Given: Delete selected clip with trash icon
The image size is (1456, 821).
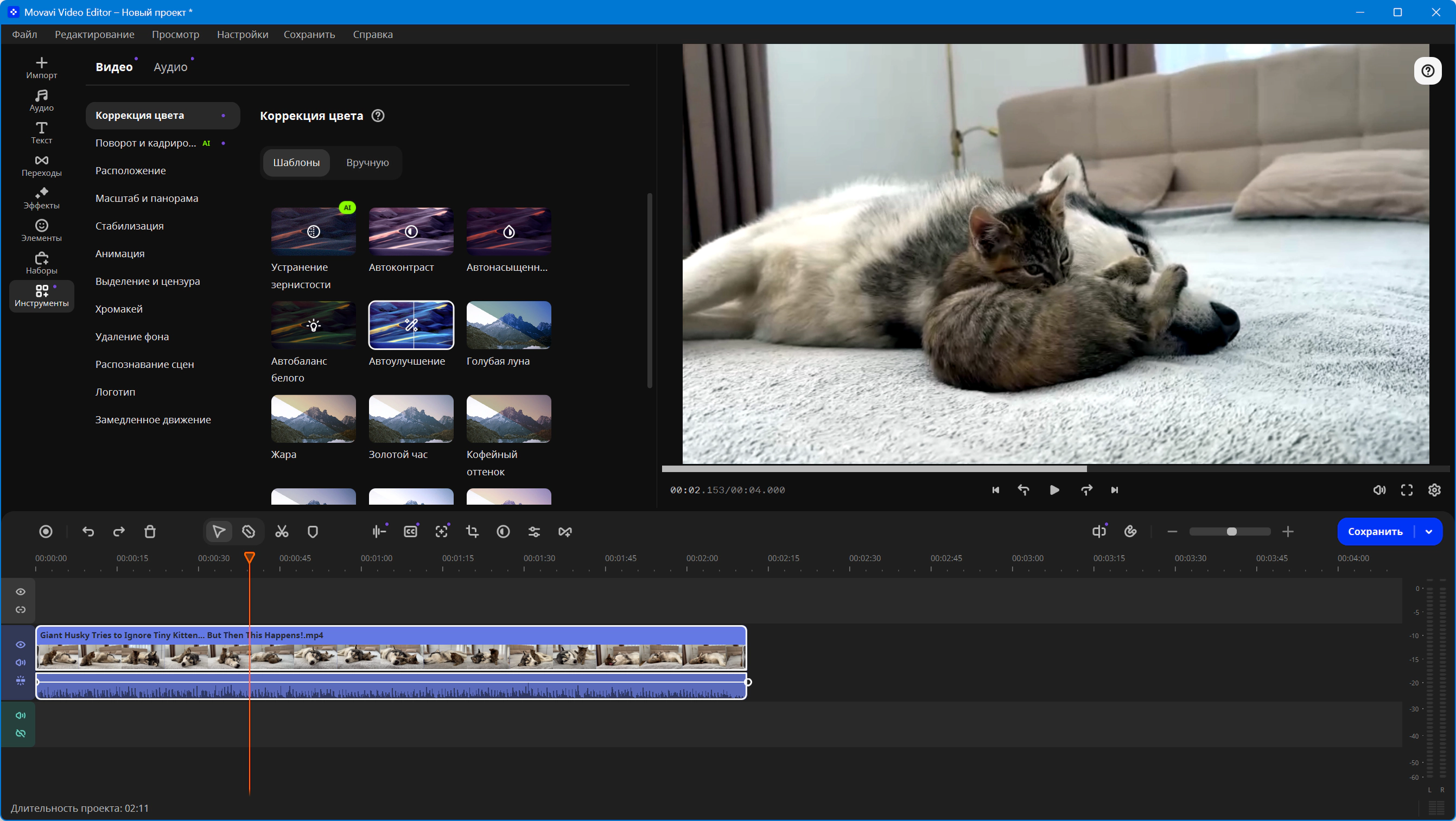Looking at the screenshot, I should tap(150, 531).
